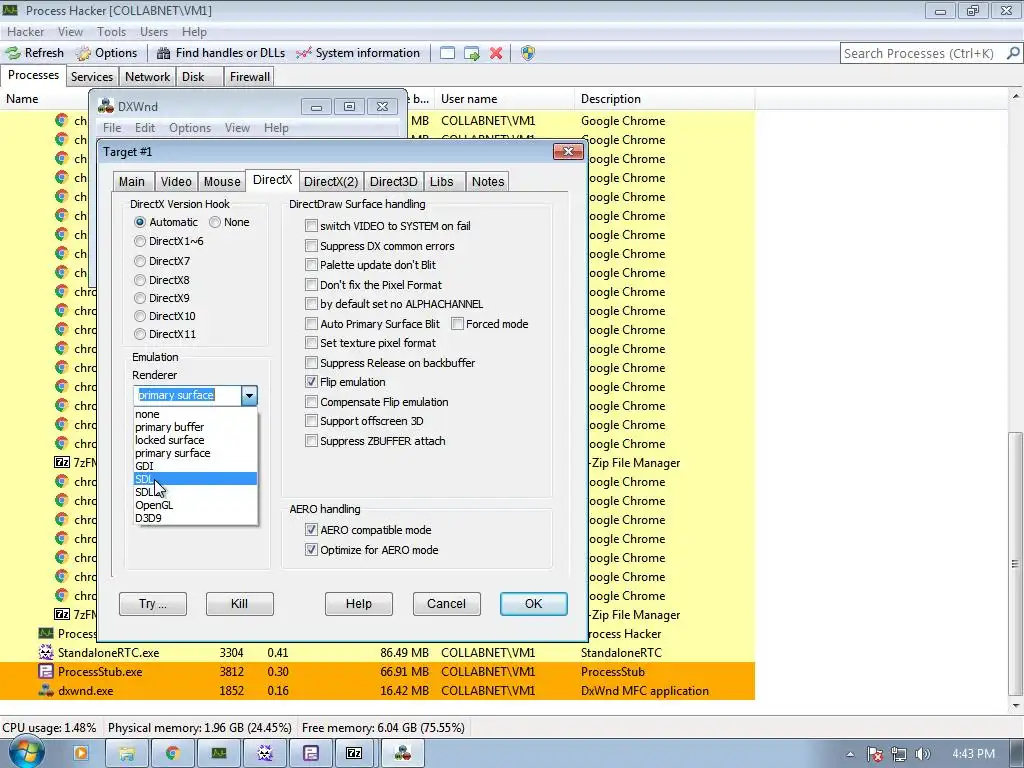This screenshot has height=768, width=1024.
Task: Switch to Process Hacker taskbar button
Action: pos(219,753)
